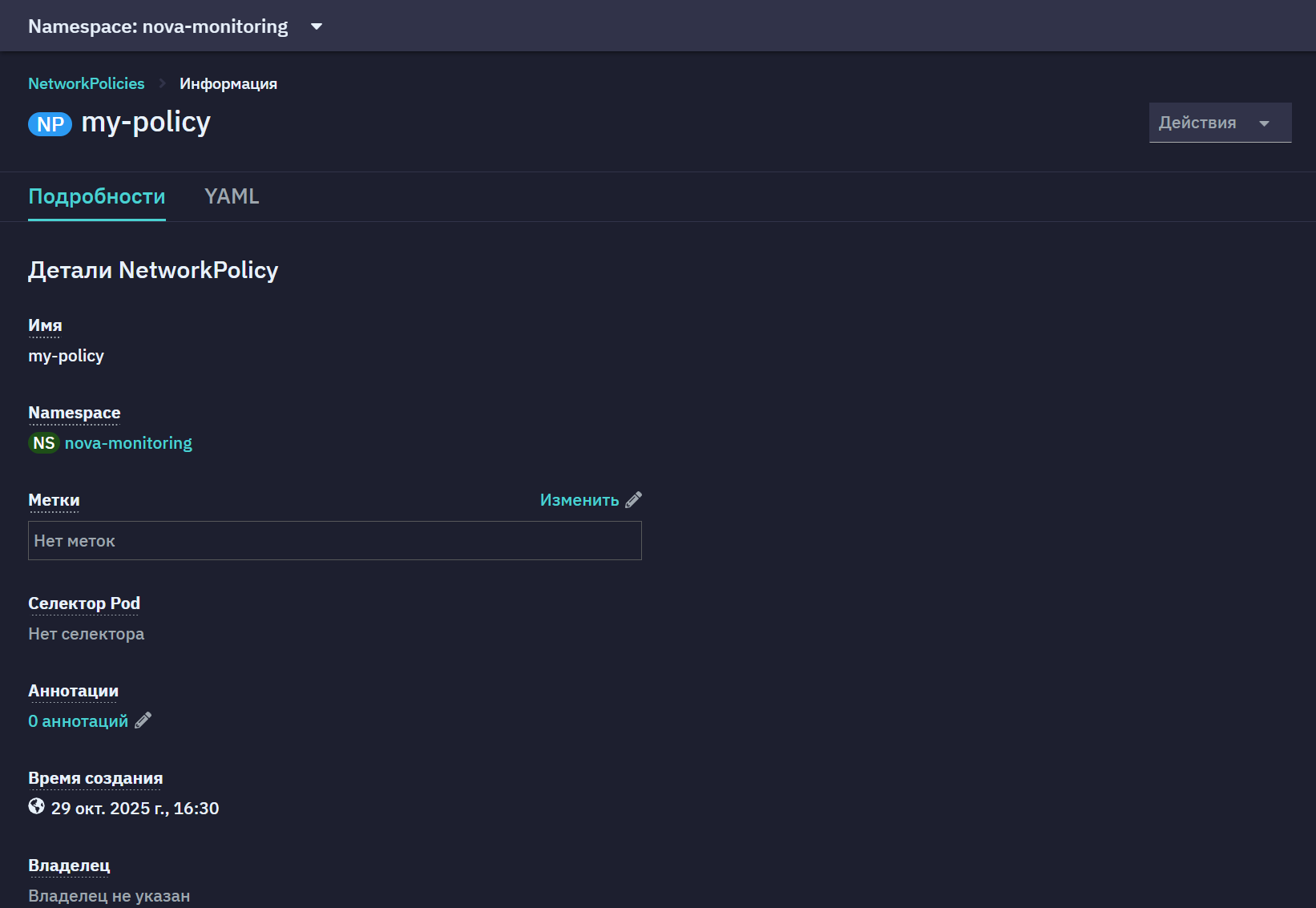Click Изменить to edit labels
The image size is (1316, 908).
click(x=579, y=500)
